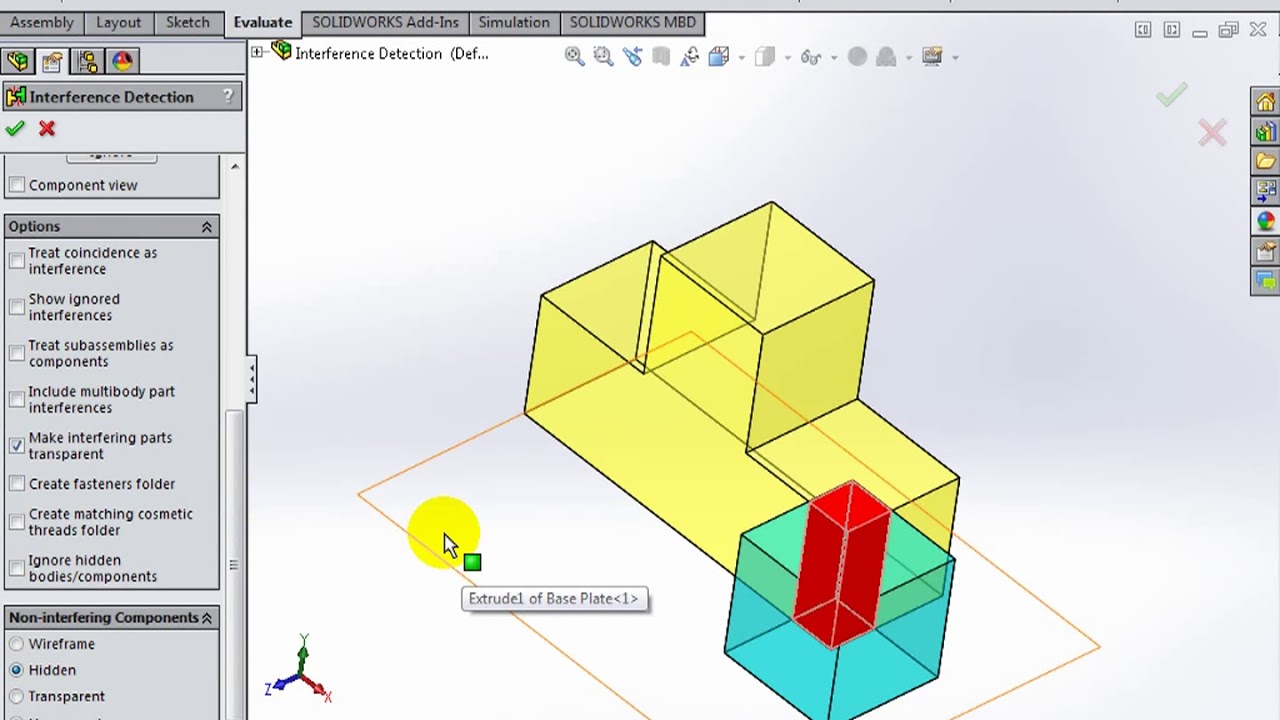Collapse the Options section chevron
This screenshot has height=720, width=1280.
207,227
